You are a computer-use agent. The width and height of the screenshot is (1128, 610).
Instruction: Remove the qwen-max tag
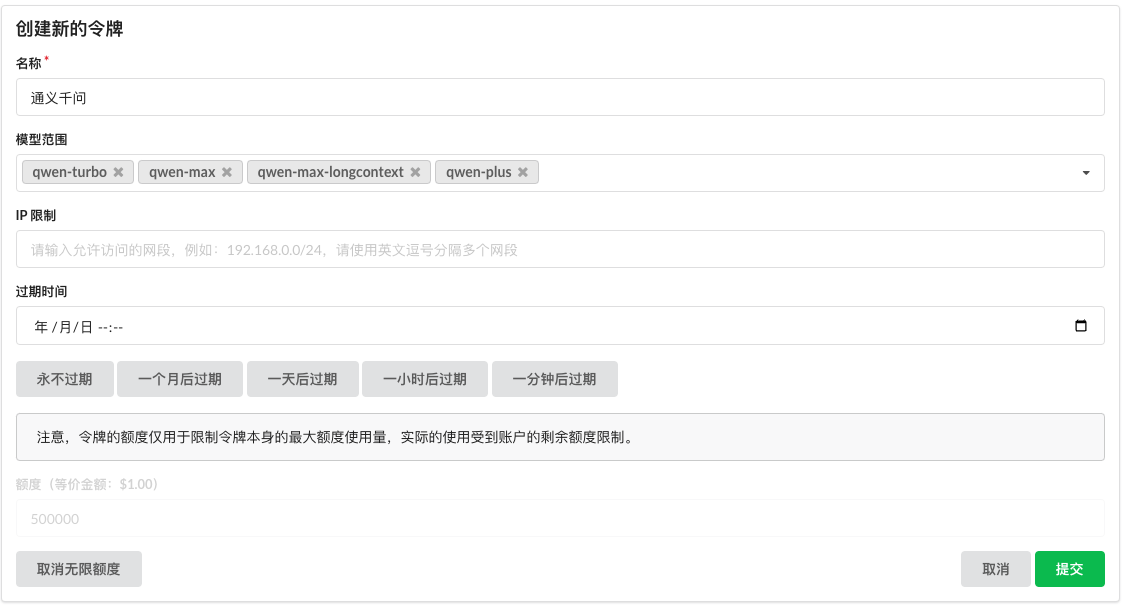(x=227, y=172)
